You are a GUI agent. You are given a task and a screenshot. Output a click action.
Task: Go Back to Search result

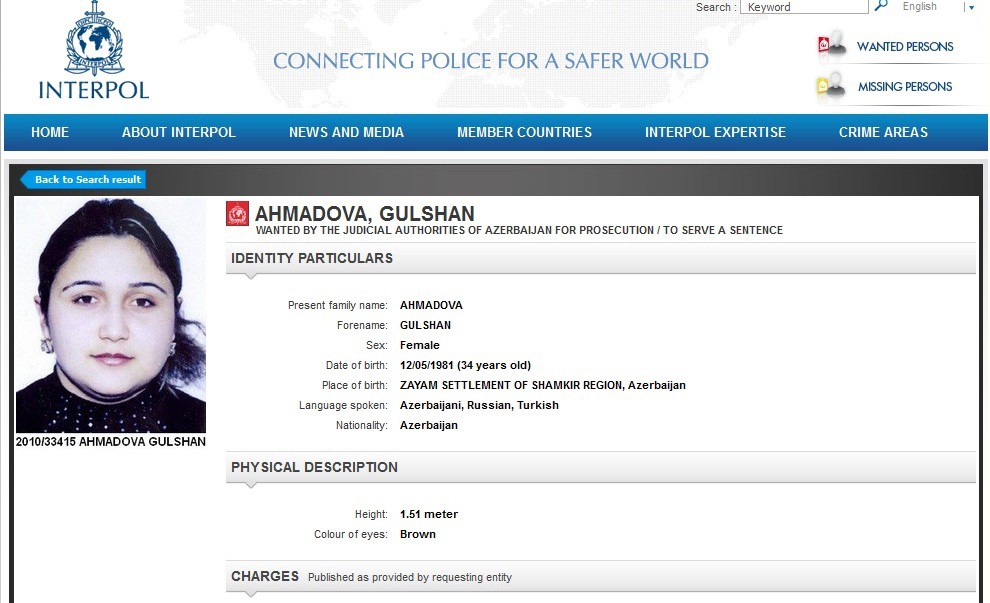83,179
